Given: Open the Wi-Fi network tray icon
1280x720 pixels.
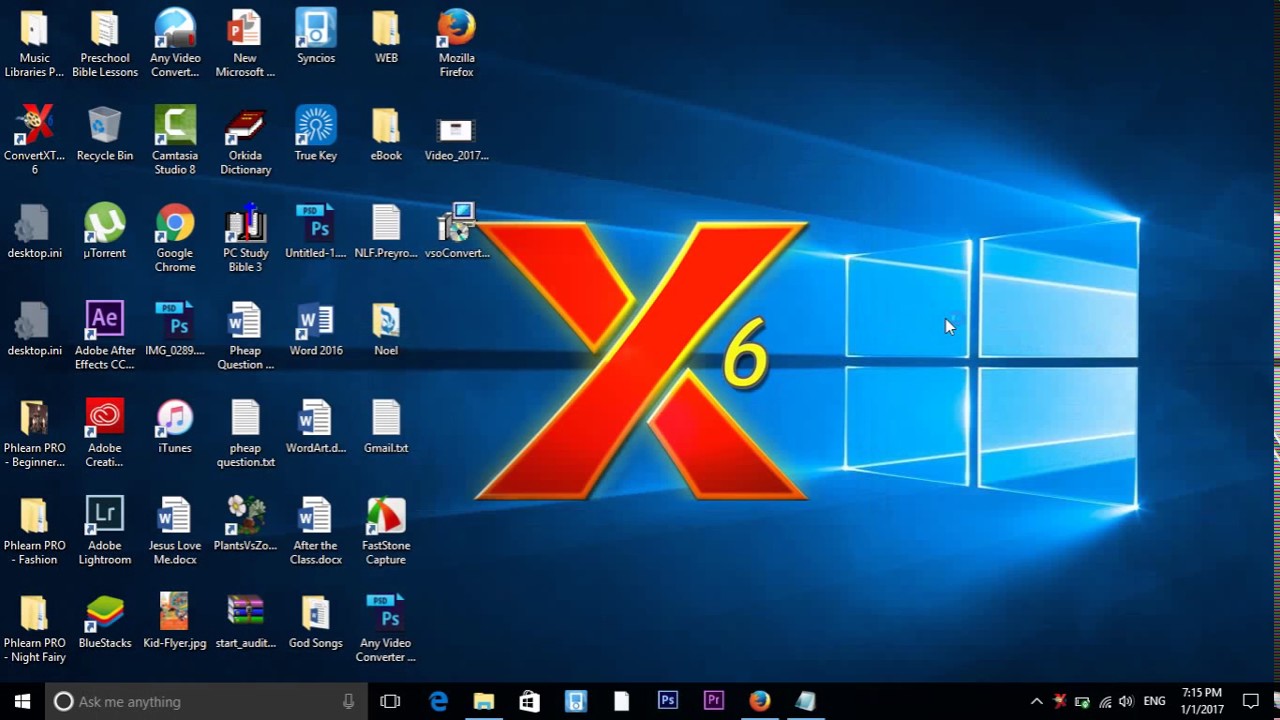Looking at the screenshot, I should tap(1105, 701).
